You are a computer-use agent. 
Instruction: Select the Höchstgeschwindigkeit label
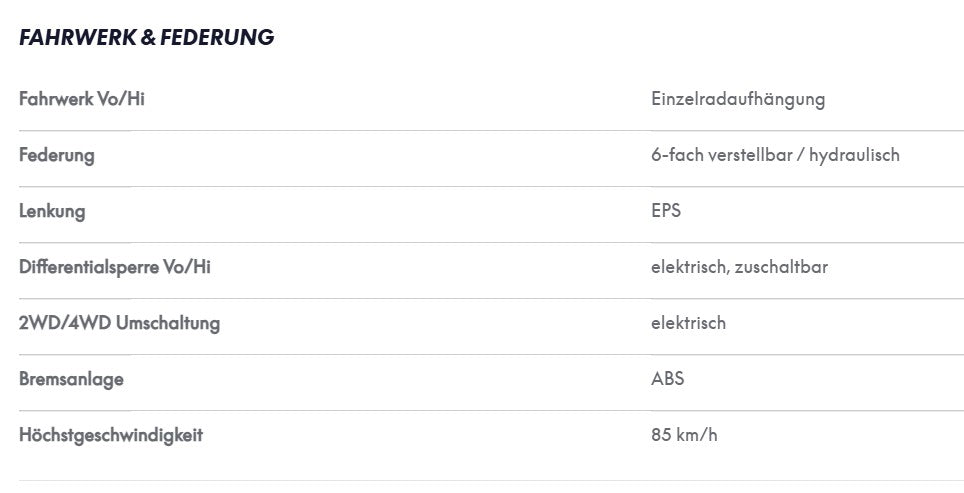coord(111,436)
